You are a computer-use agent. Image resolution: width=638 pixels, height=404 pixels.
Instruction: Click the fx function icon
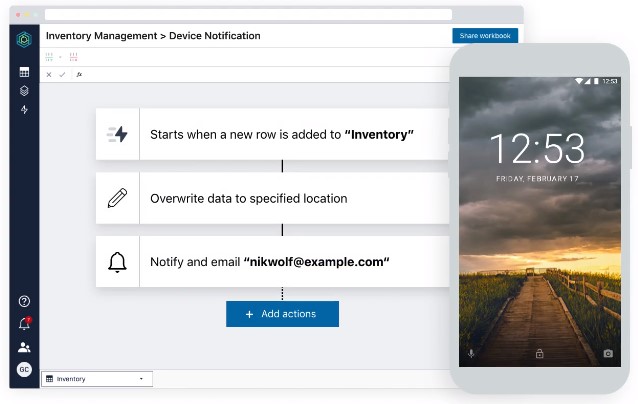pyautogui.click(x=79, y=74)
